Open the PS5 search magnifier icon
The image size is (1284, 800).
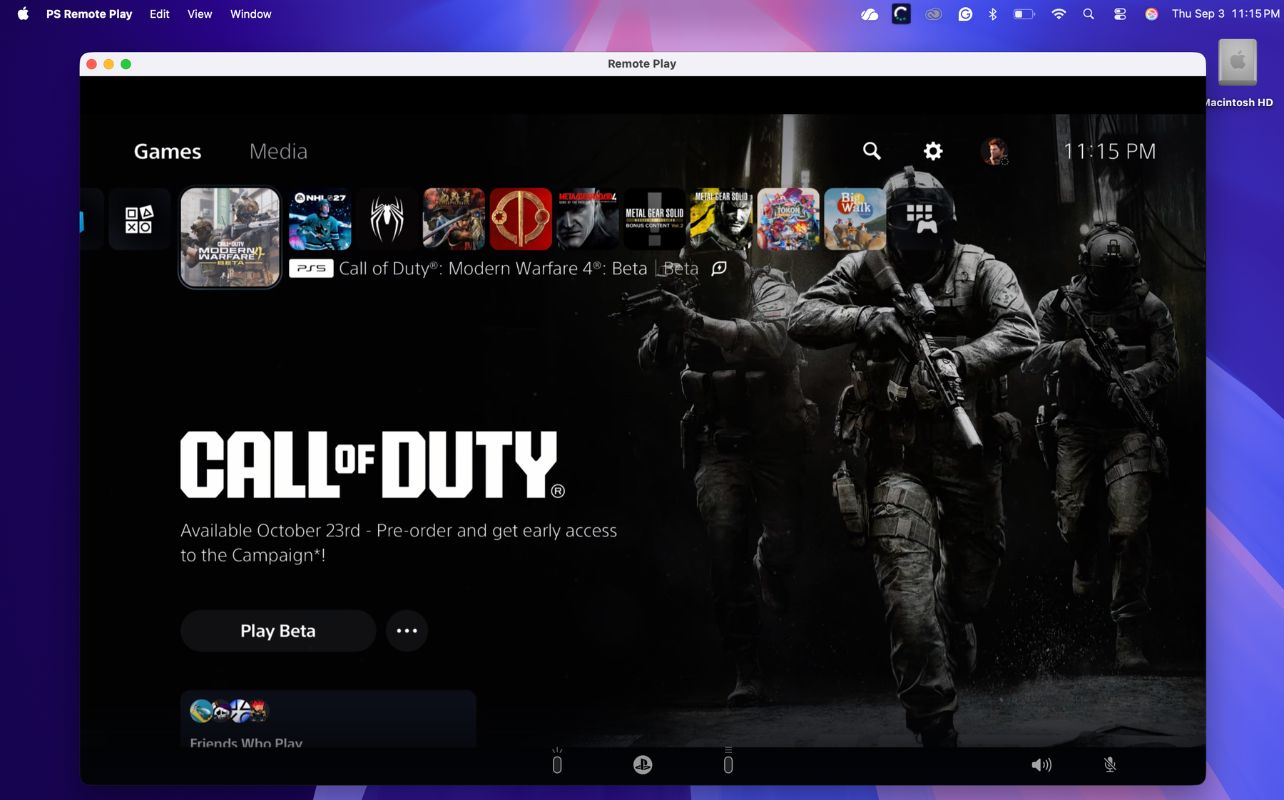tap(872, 151)
